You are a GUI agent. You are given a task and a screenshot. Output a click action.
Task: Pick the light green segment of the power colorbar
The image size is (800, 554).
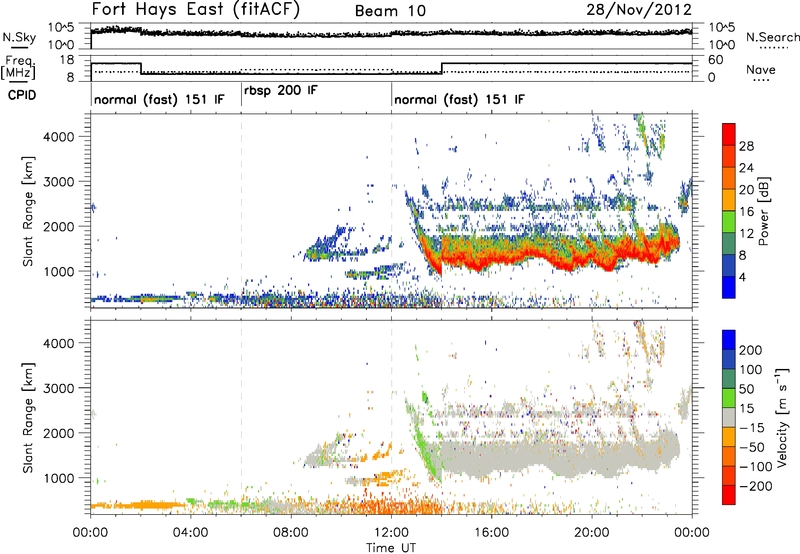(729, 222)
